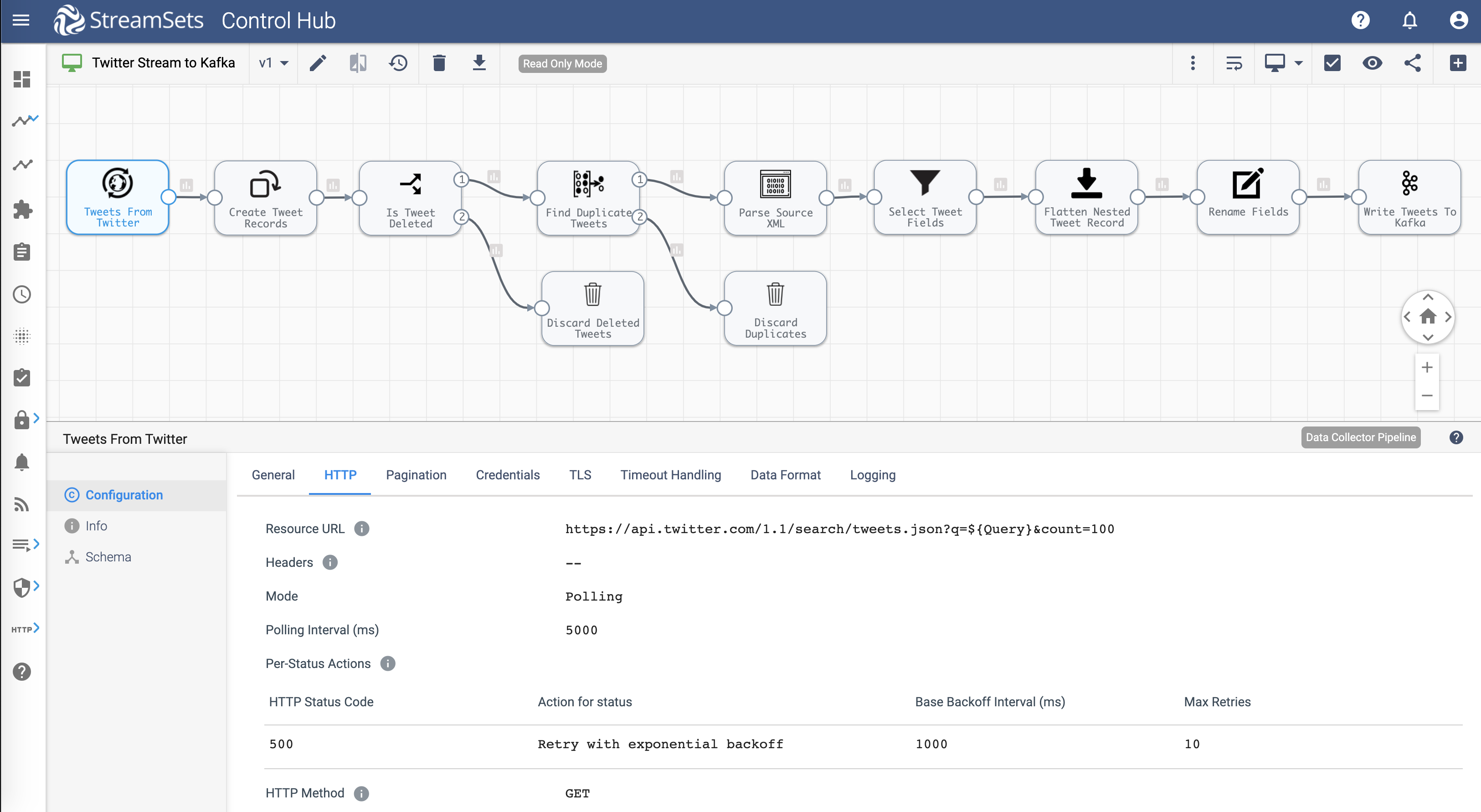This screenshot has width=1481, height=812.
Task: Open the hamburger navigation menu
Action: (21, 21)
